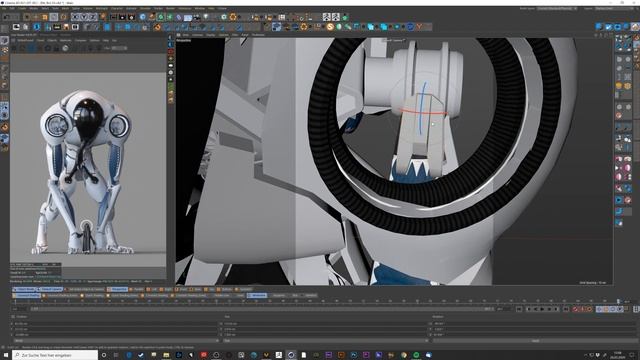Open the viewport Cameras menu
The width and height of the screenshot is (640, 360).
198,35
